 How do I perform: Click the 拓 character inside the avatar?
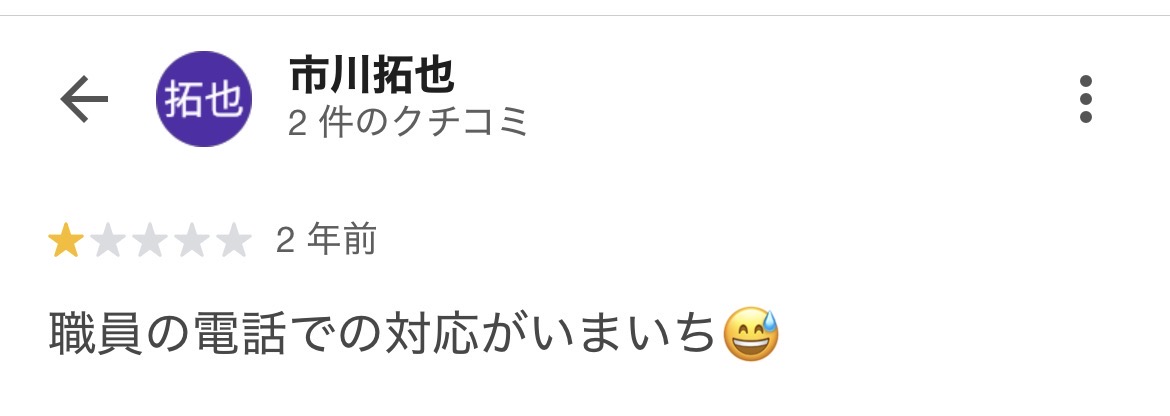click(184, 99)
